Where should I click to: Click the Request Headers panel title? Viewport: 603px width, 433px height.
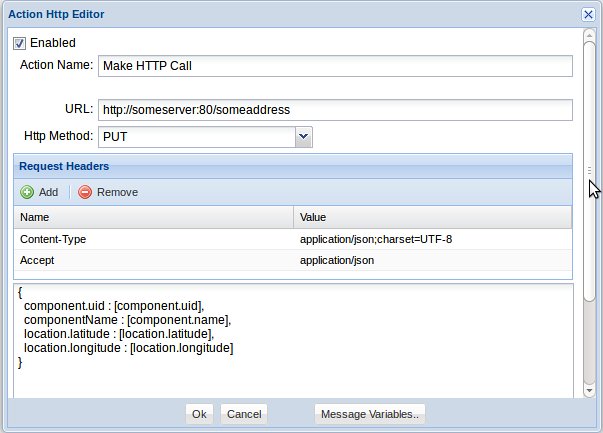65,166
